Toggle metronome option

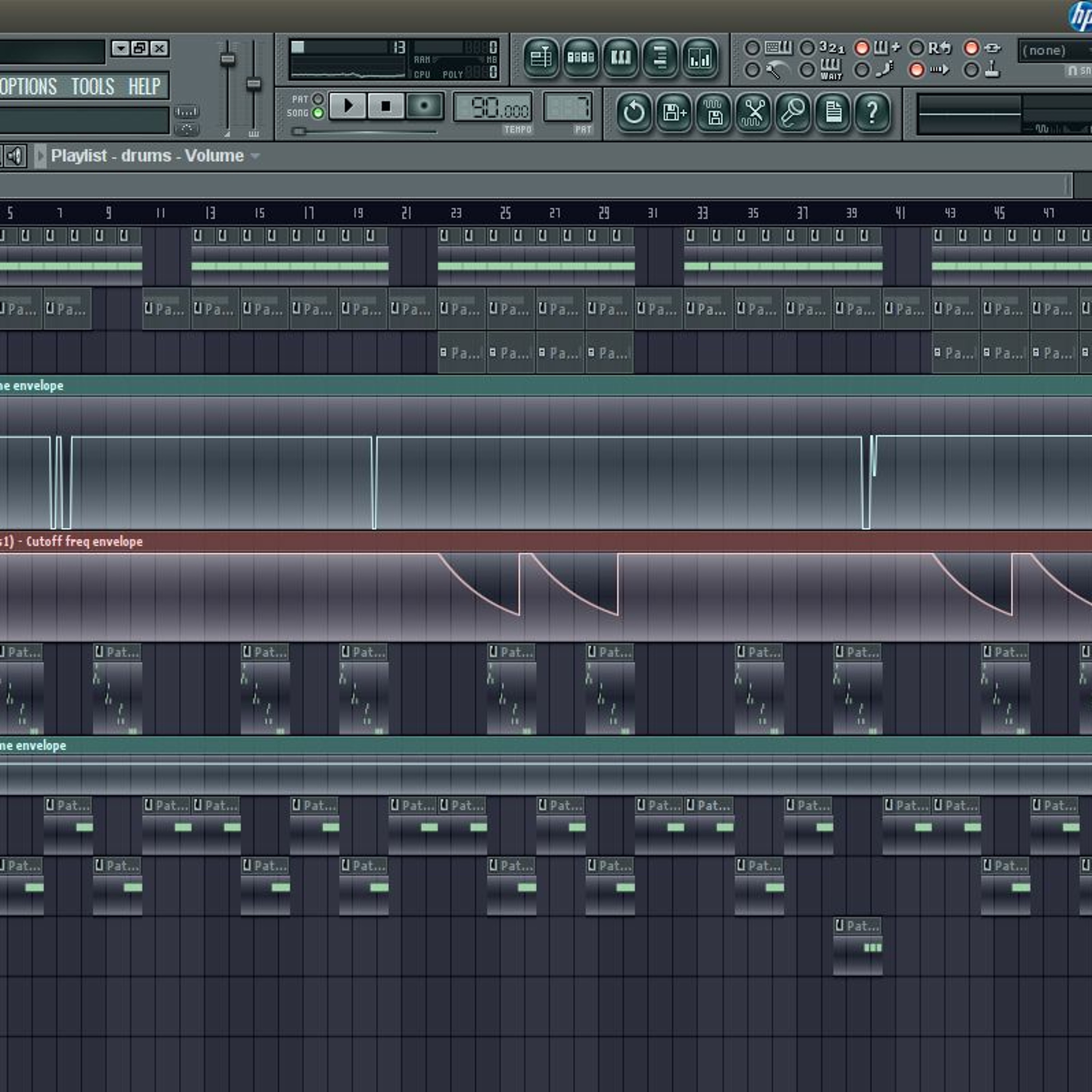coord(752,70)
